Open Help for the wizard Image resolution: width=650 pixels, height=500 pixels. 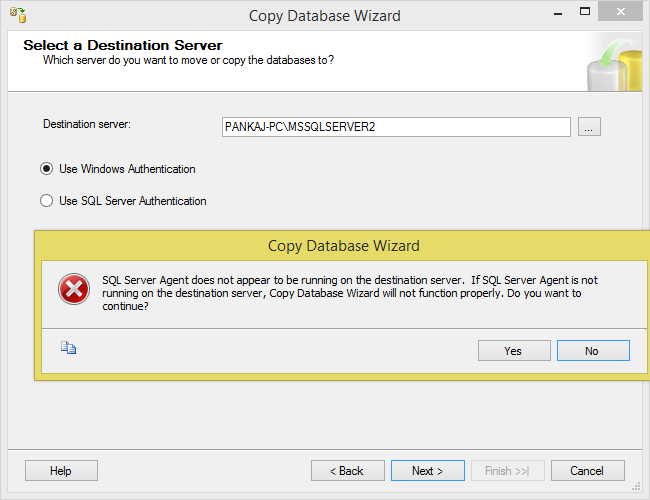[x=61, y=471]
